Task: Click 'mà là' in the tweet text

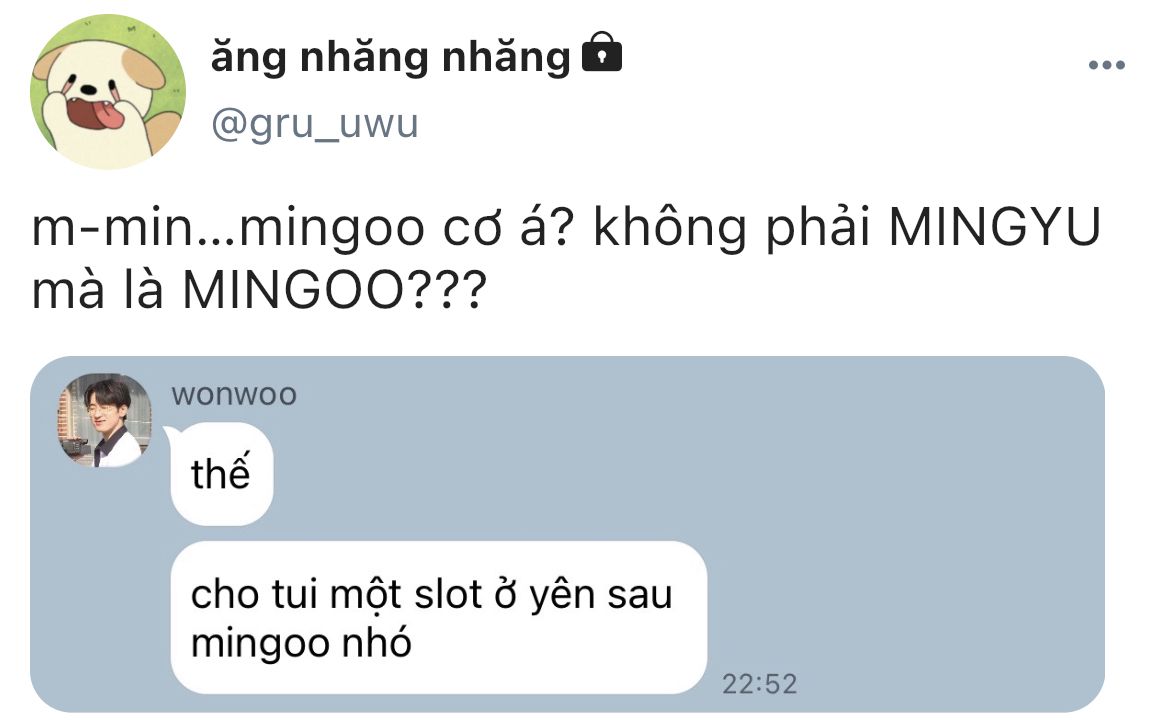Action: pyautogui.click(x=97, y=289)
